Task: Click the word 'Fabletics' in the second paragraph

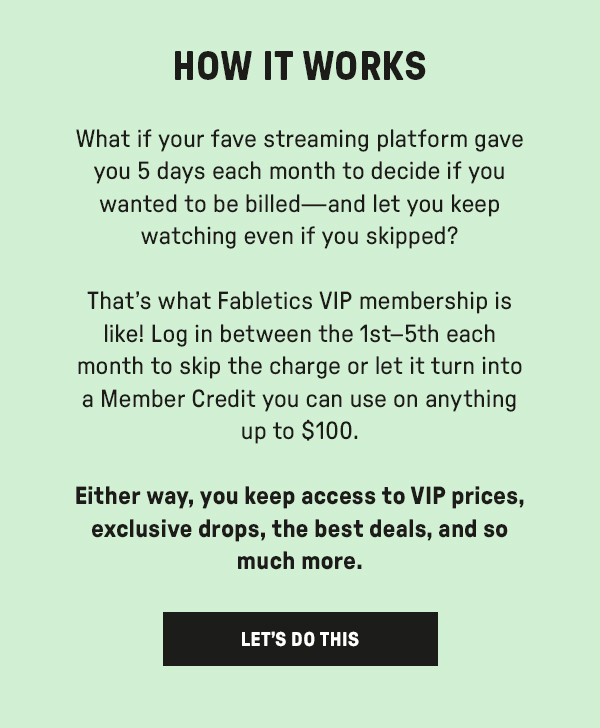Action: tap(265, 301)
